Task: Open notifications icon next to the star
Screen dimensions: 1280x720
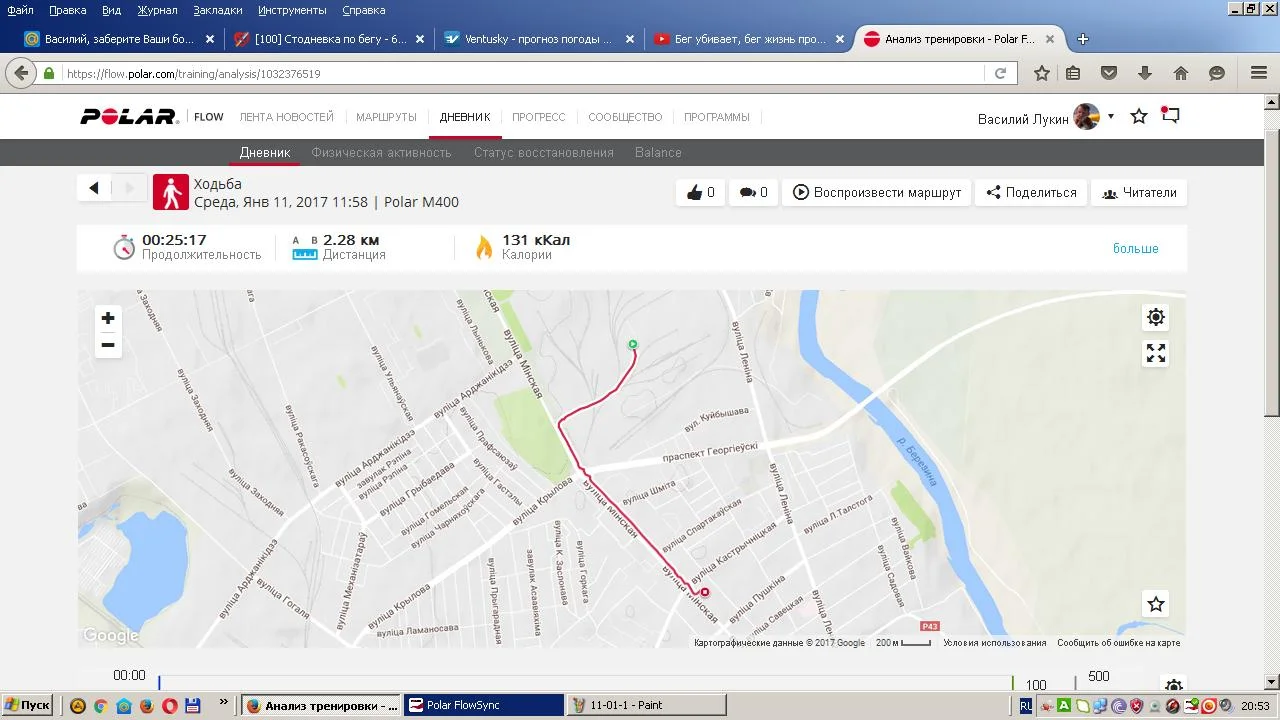Action: 1170,116
